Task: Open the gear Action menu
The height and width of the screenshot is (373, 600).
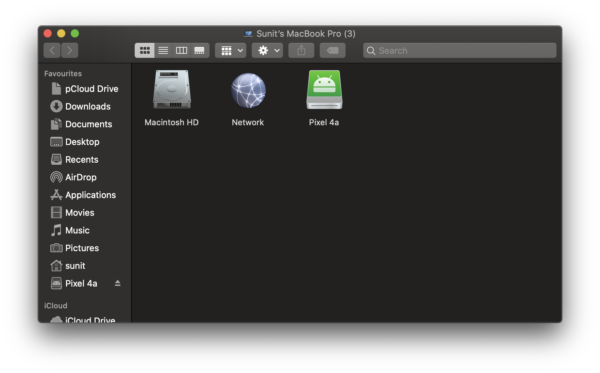Action: click(267, 50)
